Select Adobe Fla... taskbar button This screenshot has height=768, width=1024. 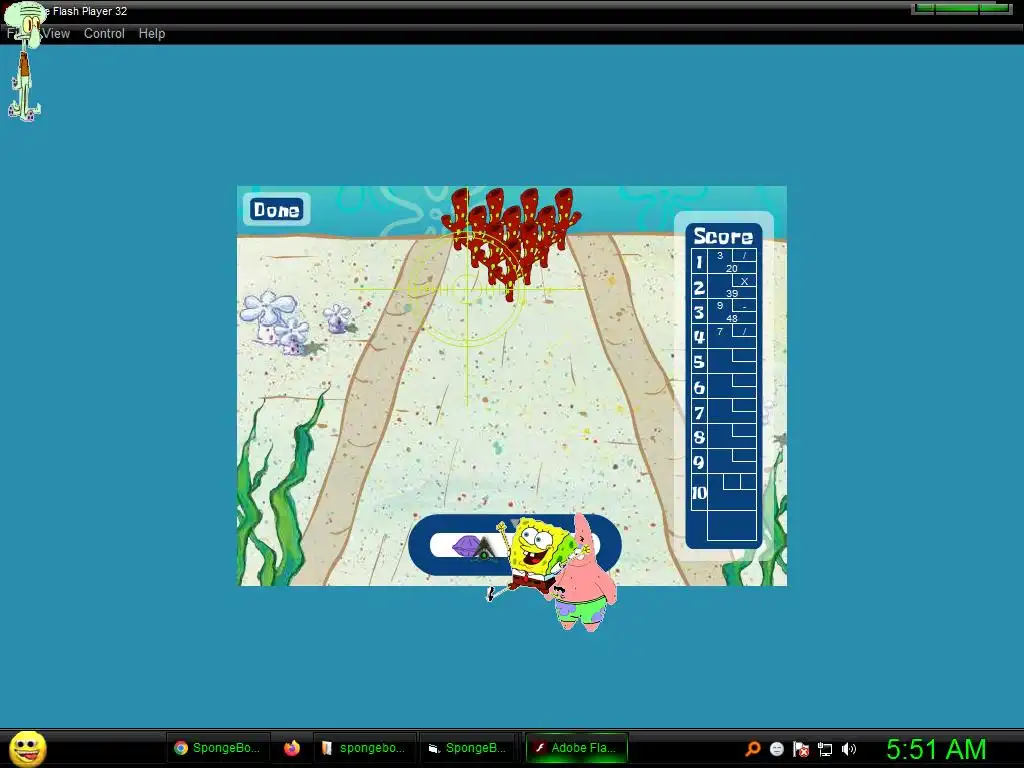pos(576,748)
